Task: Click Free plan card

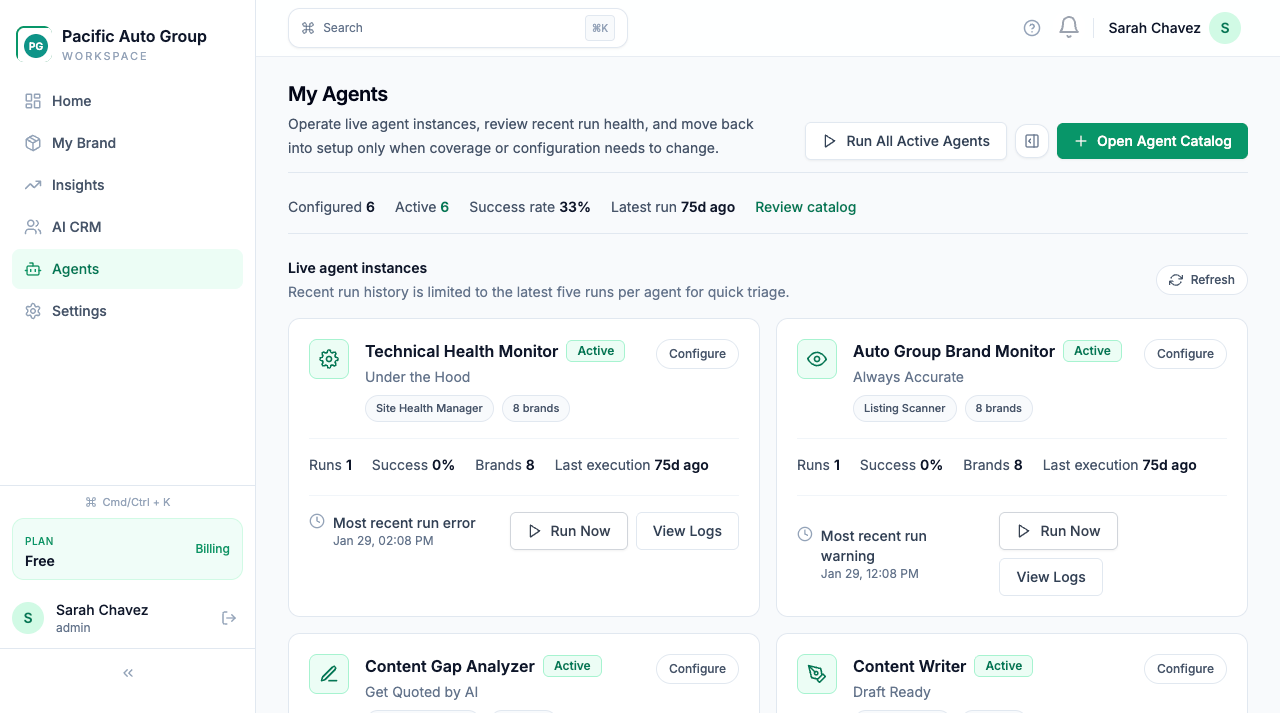Action: click(127, 549)
